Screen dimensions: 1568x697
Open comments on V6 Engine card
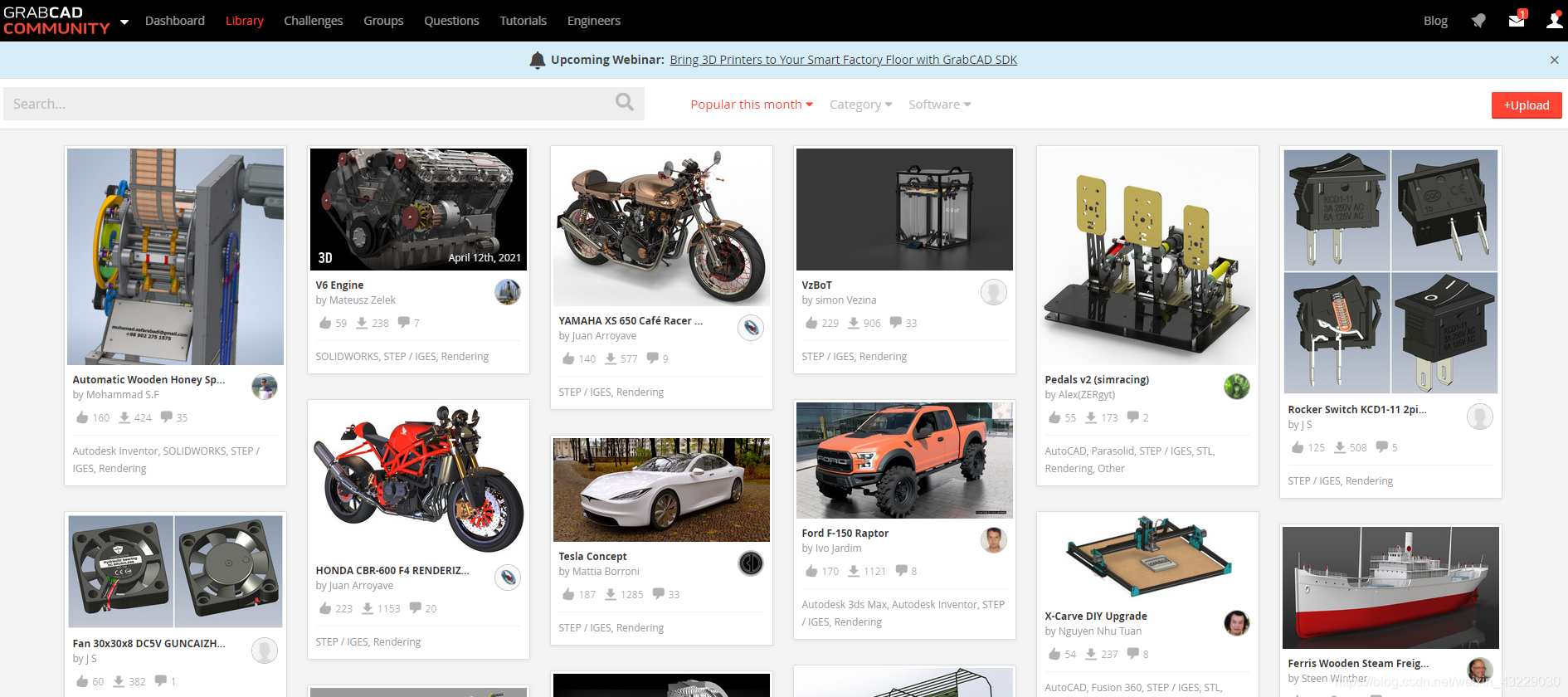tap(403, 322)
